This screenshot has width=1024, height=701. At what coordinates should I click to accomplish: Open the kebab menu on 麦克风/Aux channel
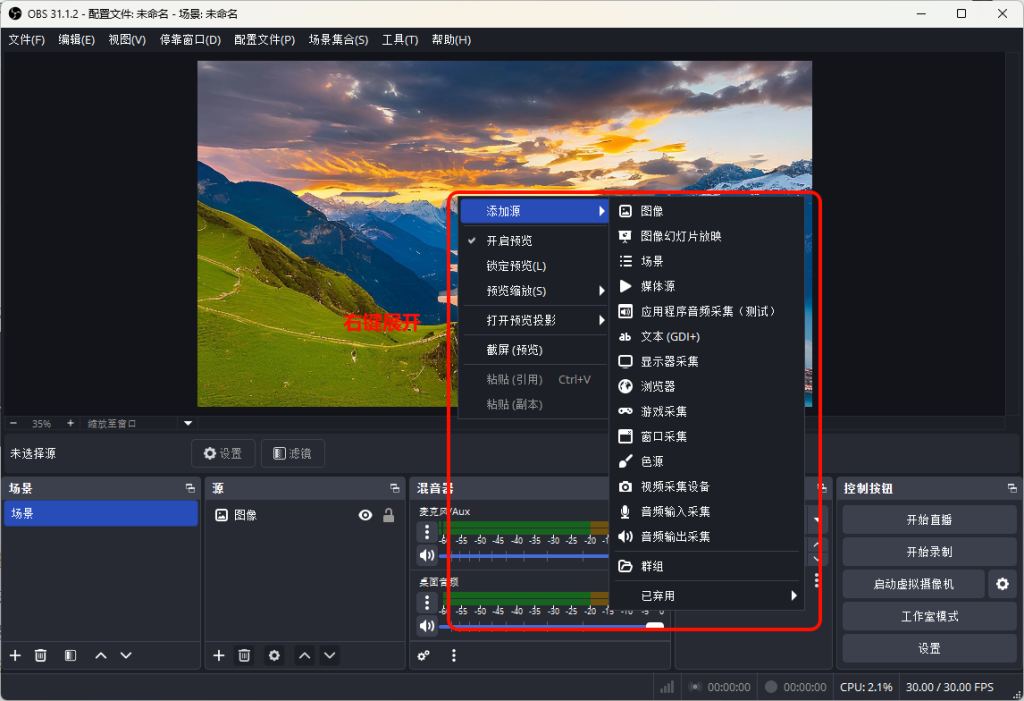click(x=427, y=532)
